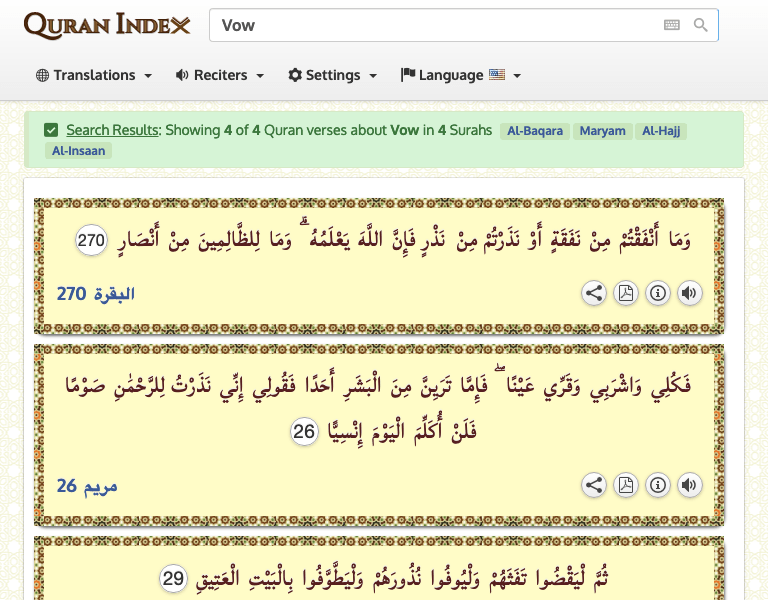Image resolution: width=768 pixels, height=600 pixels.
Task: Open the Settings dropdown
Action: [x=332, y=75]
